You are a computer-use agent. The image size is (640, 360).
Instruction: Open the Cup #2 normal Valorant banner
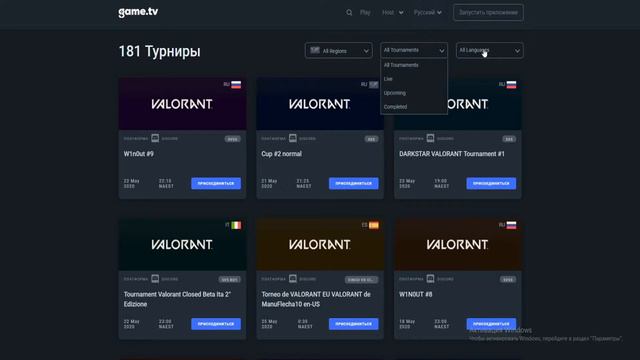click(320, 104)
